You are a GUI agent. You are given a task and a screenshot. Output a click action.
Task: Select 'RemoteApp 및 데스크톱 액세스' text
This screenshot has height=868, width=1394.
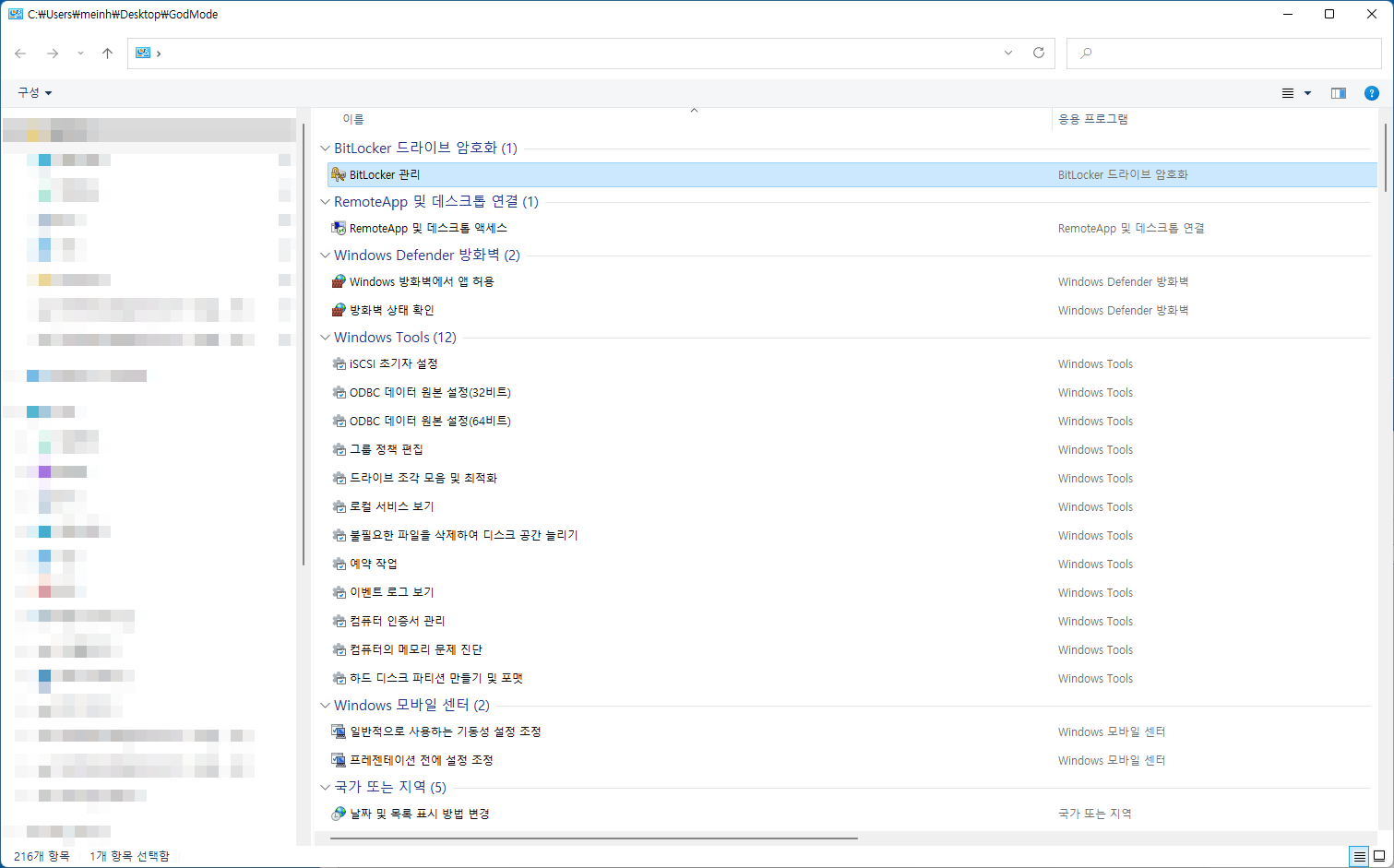pyautogui.click(x=428, y=228)
